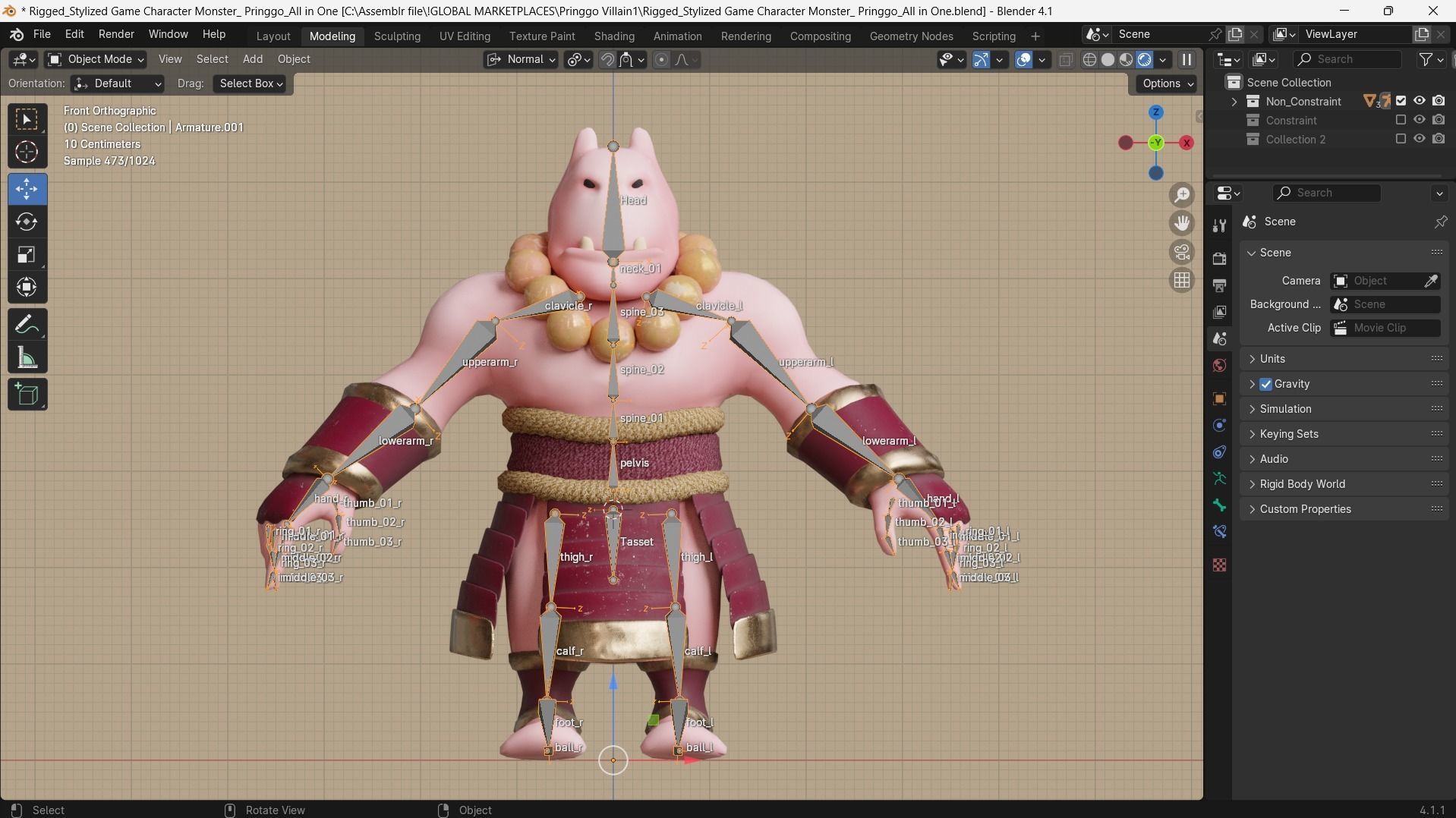
Task: Pause viewport render preview
Action: pos(1187,59)
